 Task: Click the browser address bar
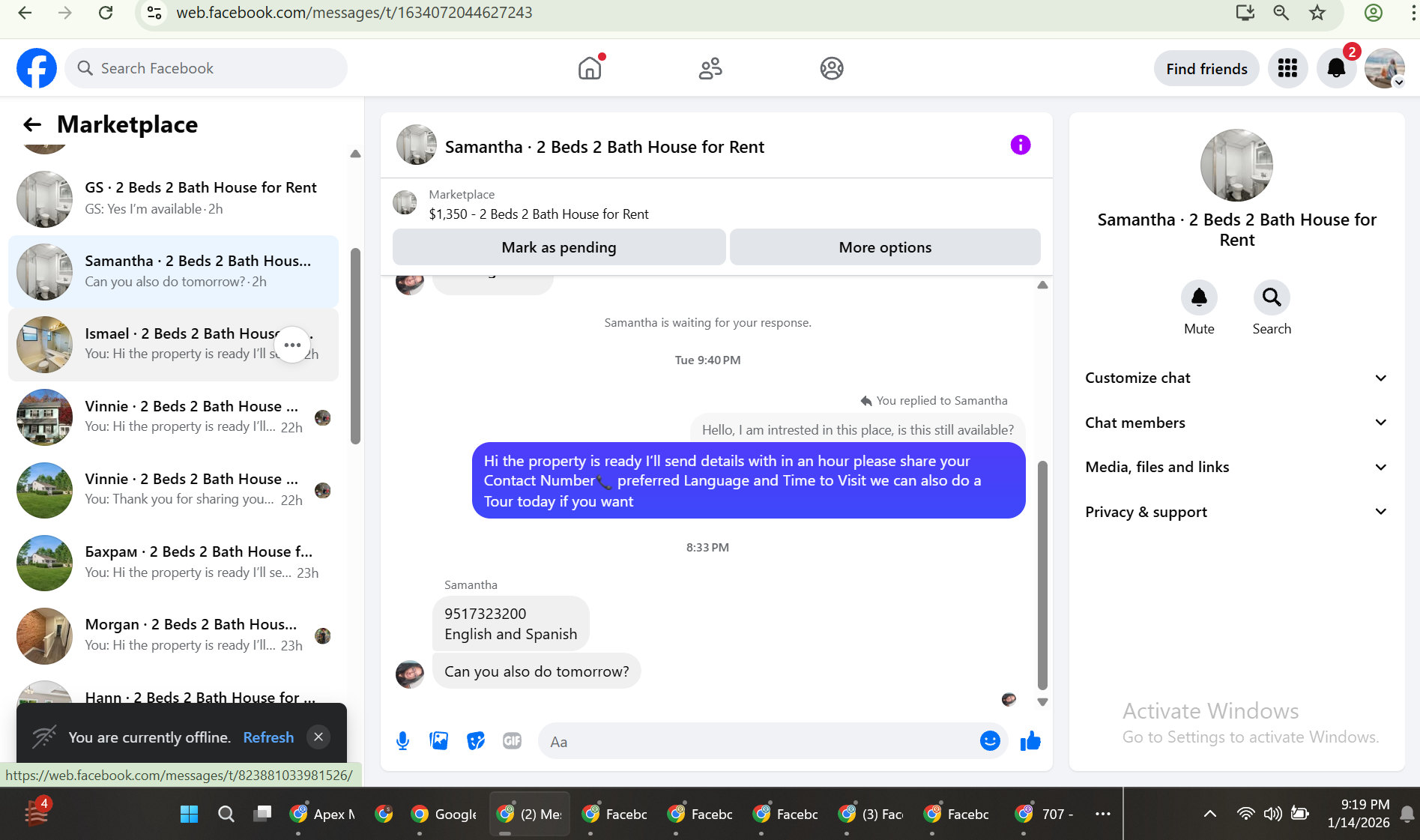coord(674,13)
